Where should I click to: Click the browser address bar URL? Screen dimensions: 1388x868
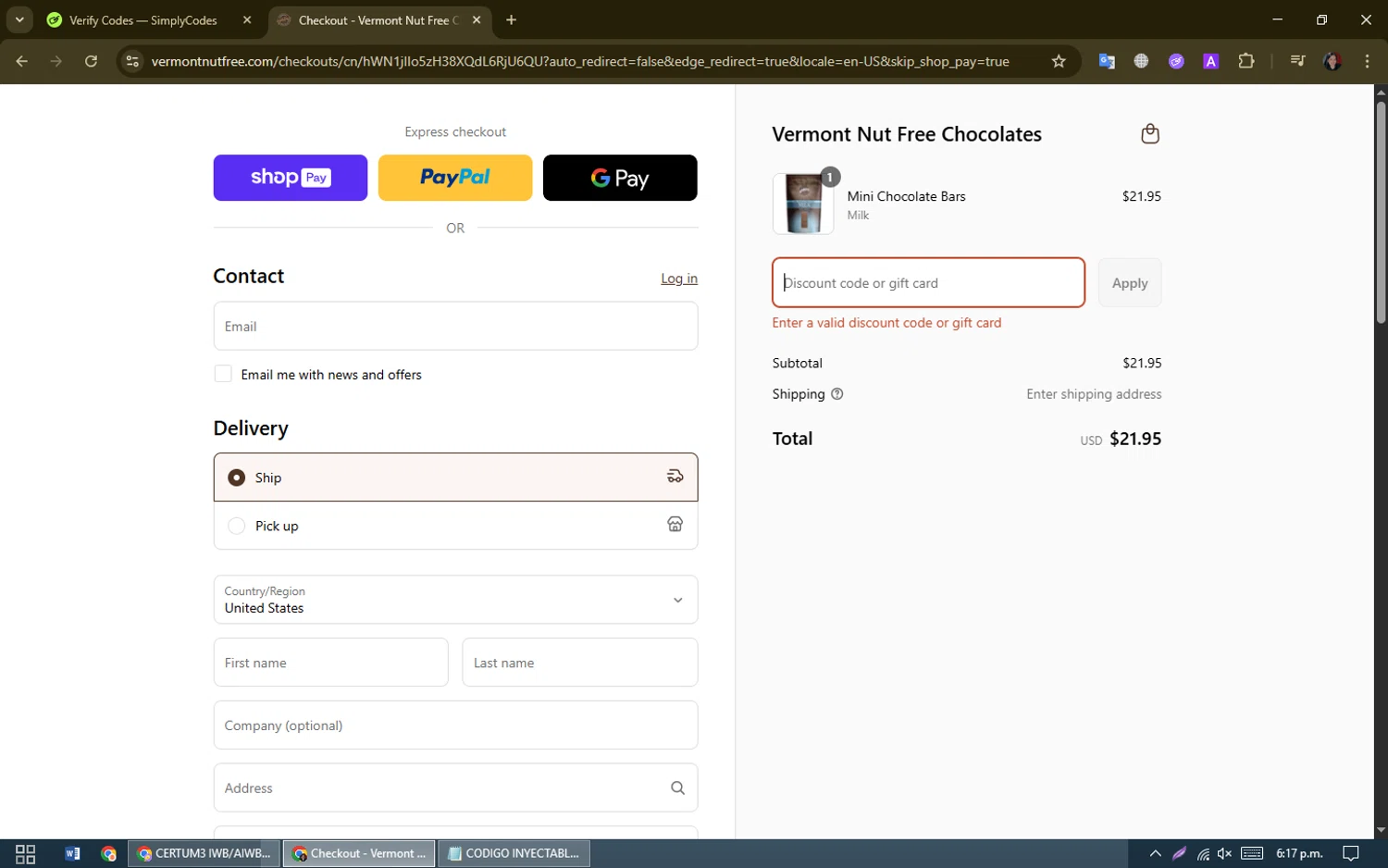pos(580,61)
